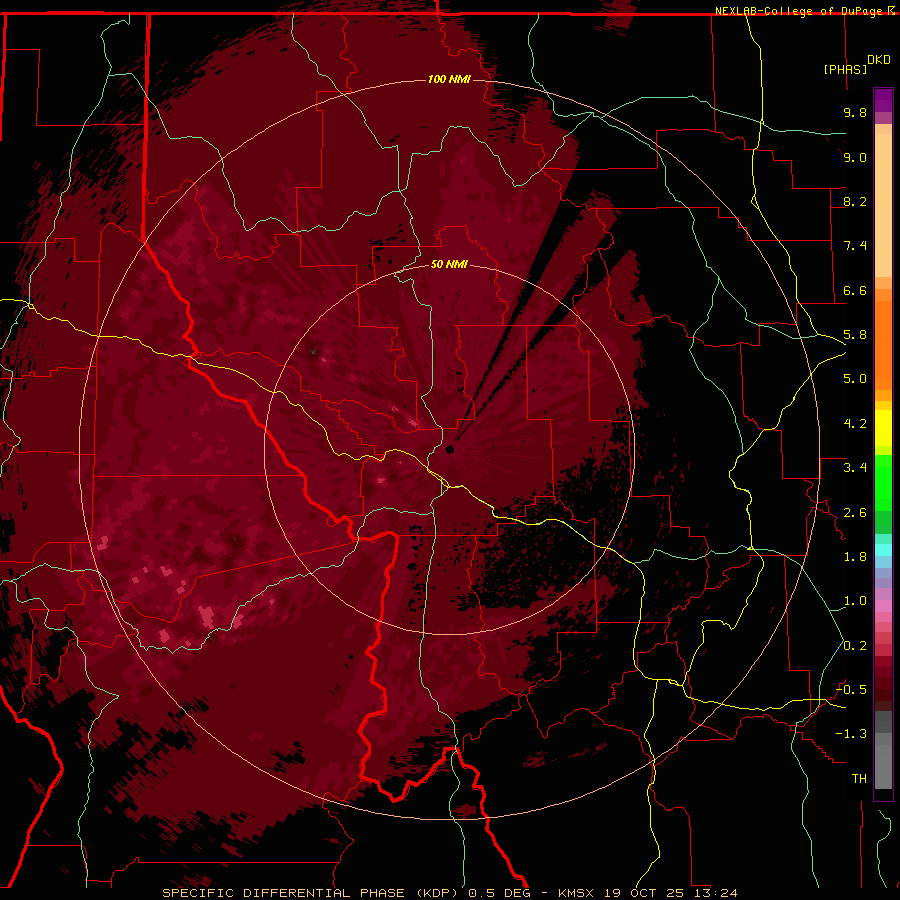Screen dimensions: 900x900
Task: Click the 50 NMI range ring label
Action: (449, 264)
